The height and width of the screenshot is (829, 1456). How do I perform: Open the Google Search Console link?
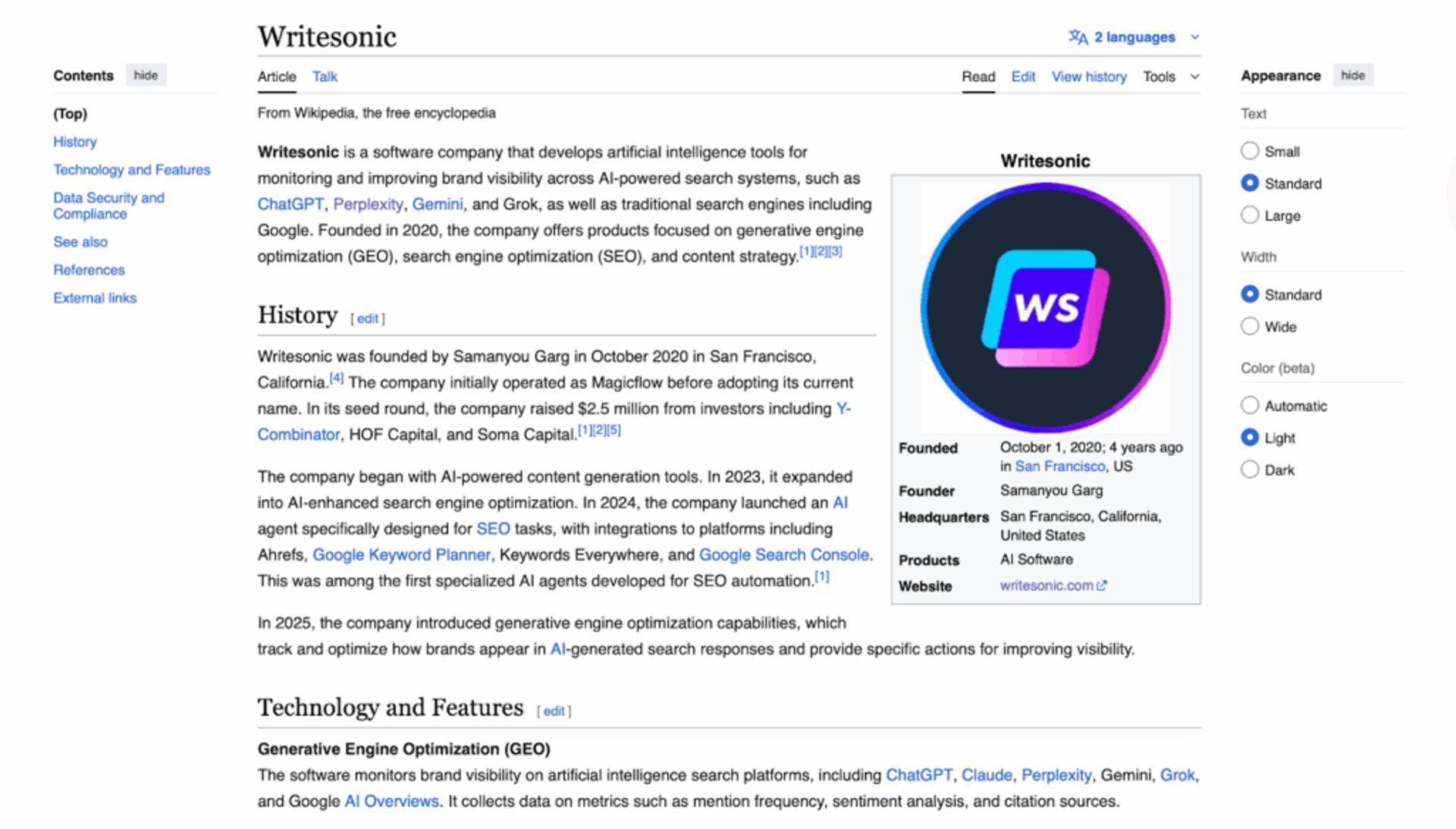784,555
